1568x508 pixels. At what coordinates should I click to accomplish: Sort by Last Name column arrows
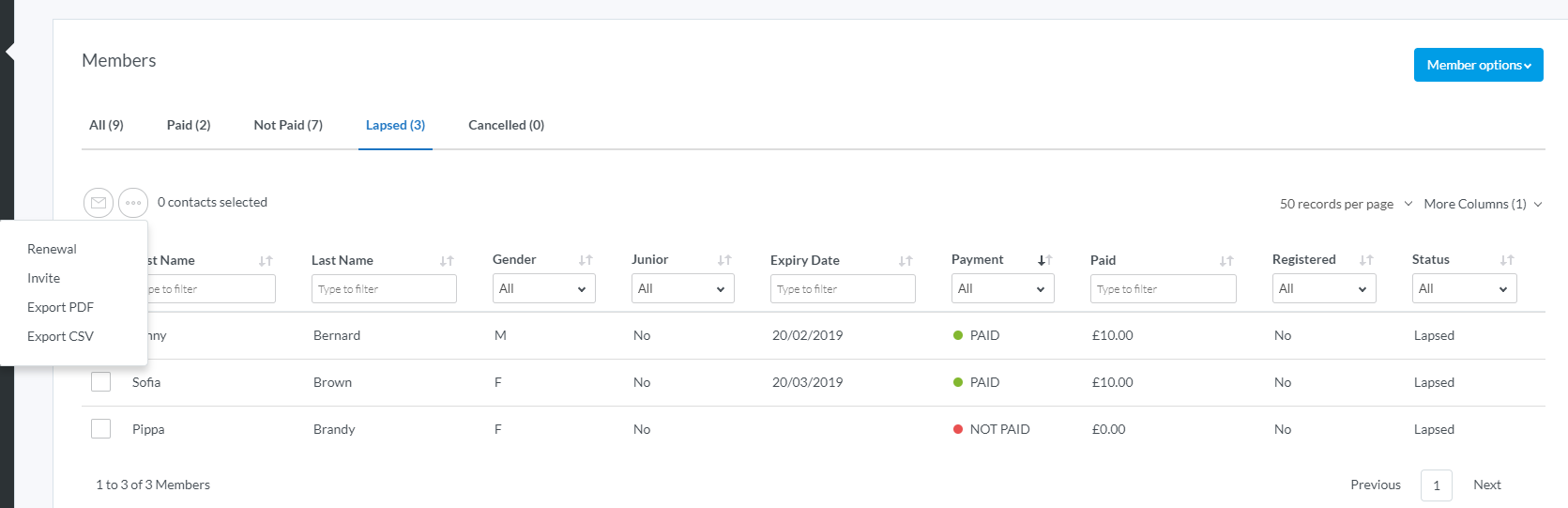(447, 261)
